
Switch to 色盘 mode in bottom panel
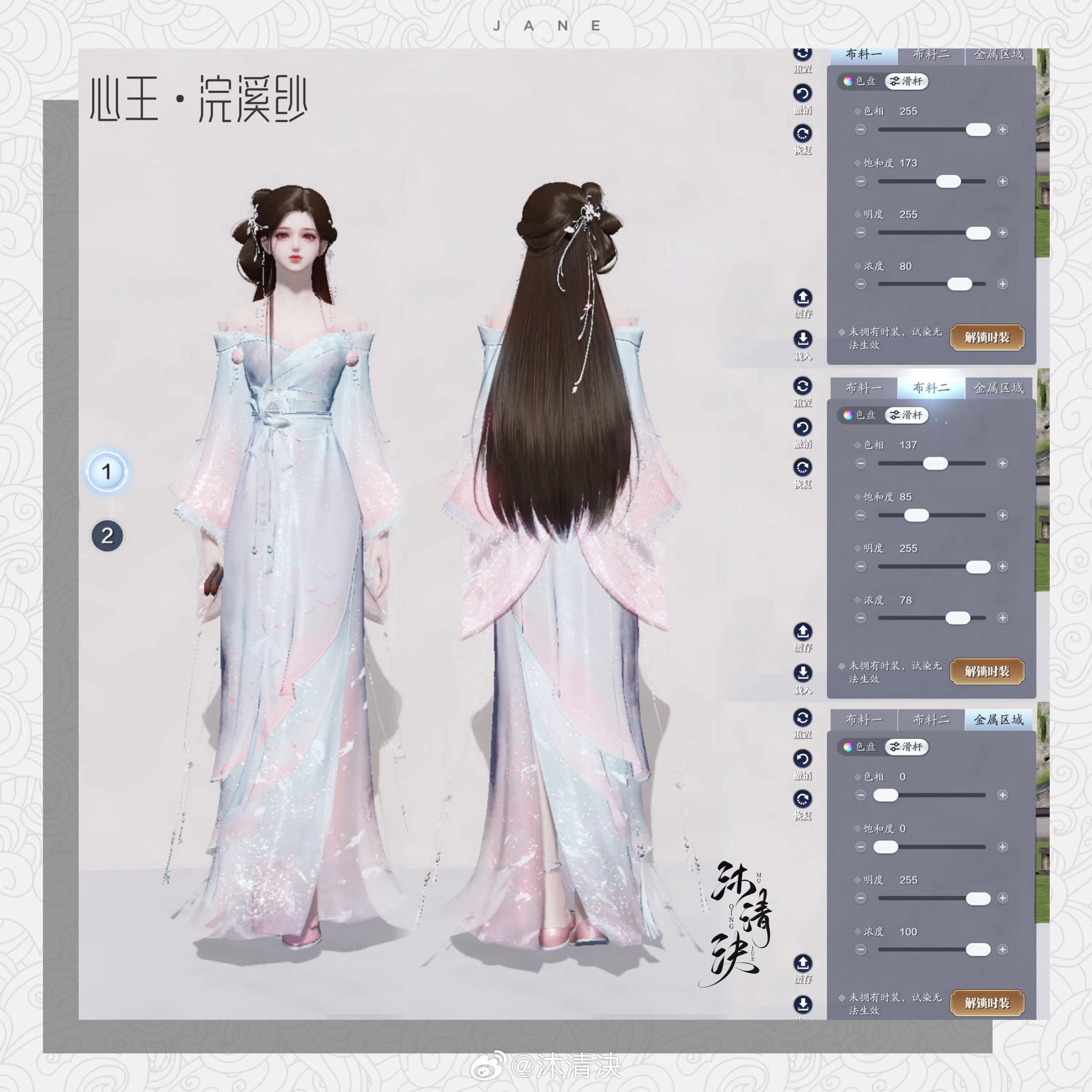click(x=860, y=747)
